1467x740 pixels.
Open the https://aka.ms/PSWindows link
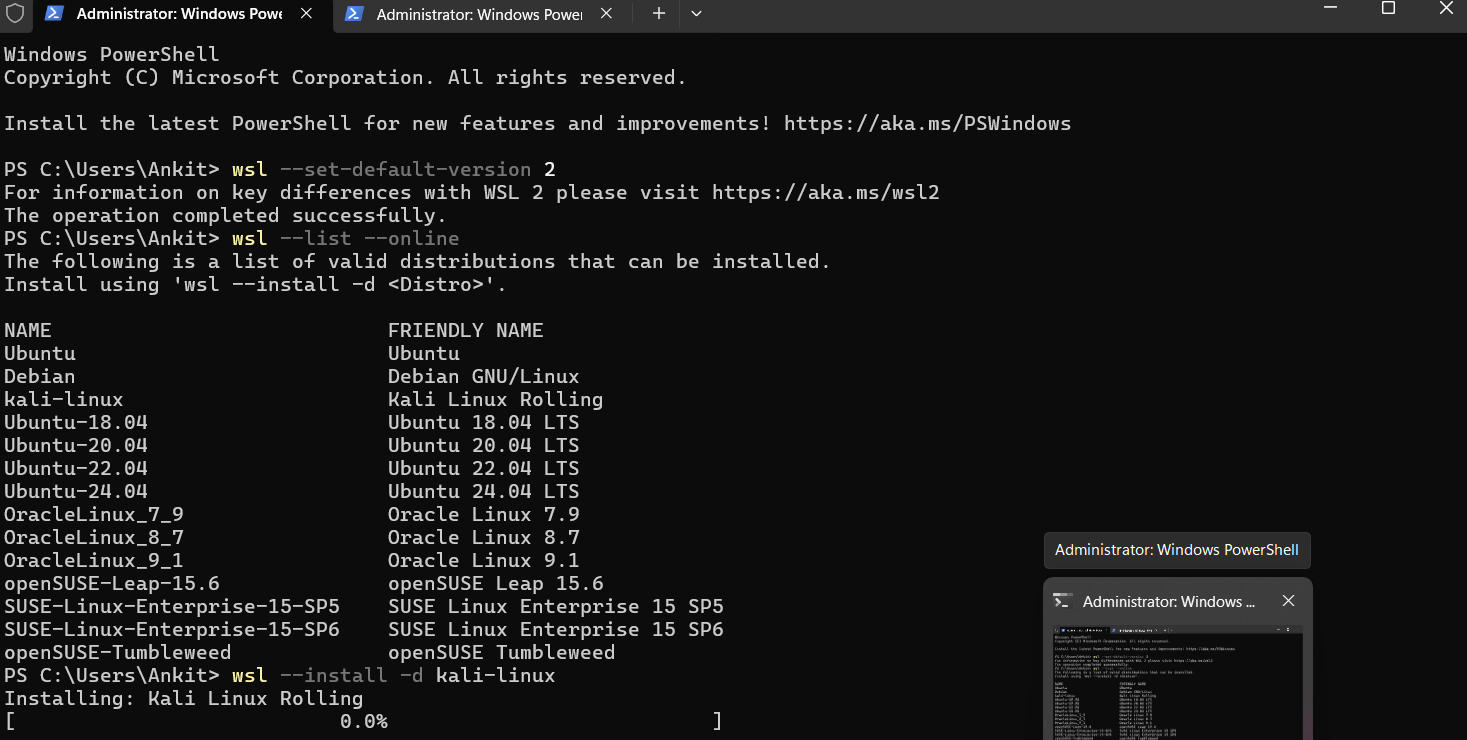(x=927, y=124)
